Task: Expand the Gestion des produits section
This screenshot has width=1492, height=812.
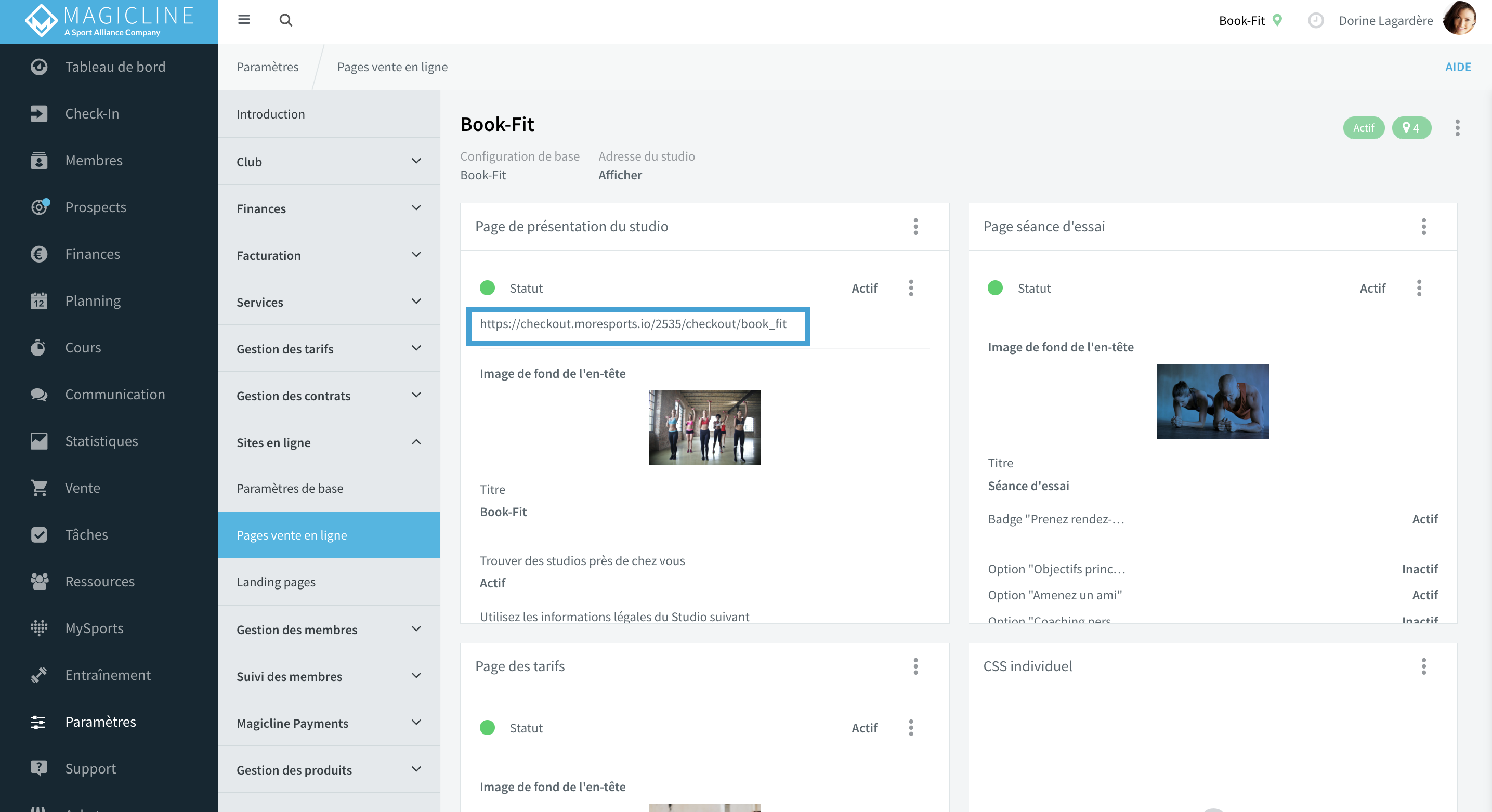Action: pos(329,770)
